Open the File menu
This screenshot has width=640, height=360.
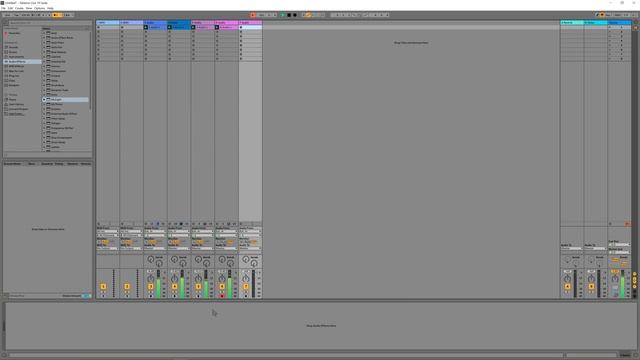(3, 8)
